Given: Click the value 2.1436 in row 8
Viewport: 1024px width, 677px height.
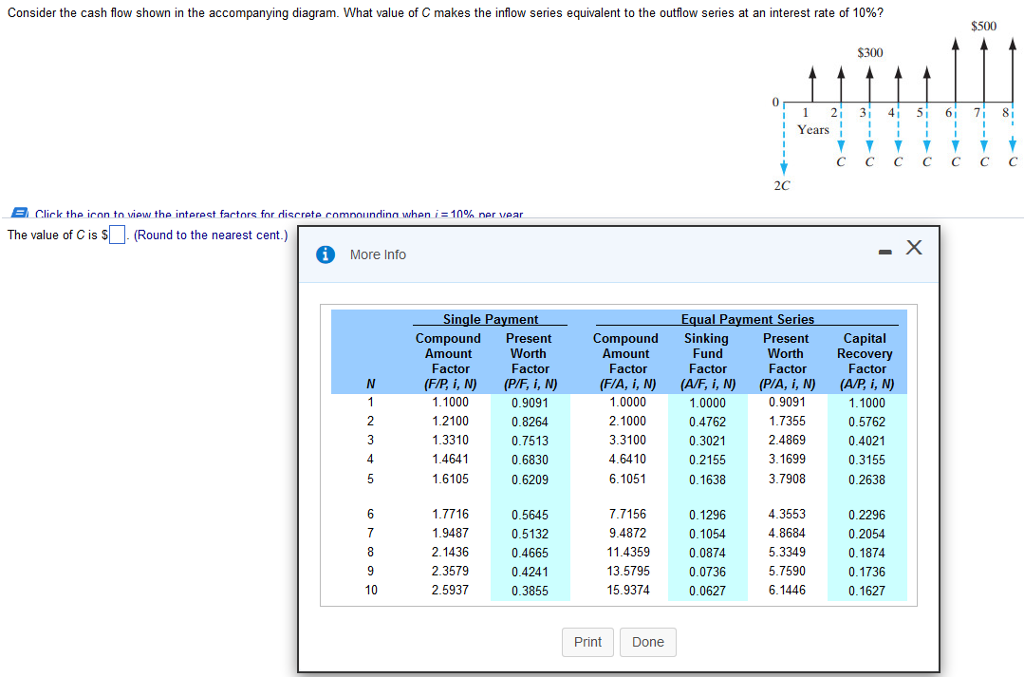Looking at the screenshot, I should click(450, 552).
